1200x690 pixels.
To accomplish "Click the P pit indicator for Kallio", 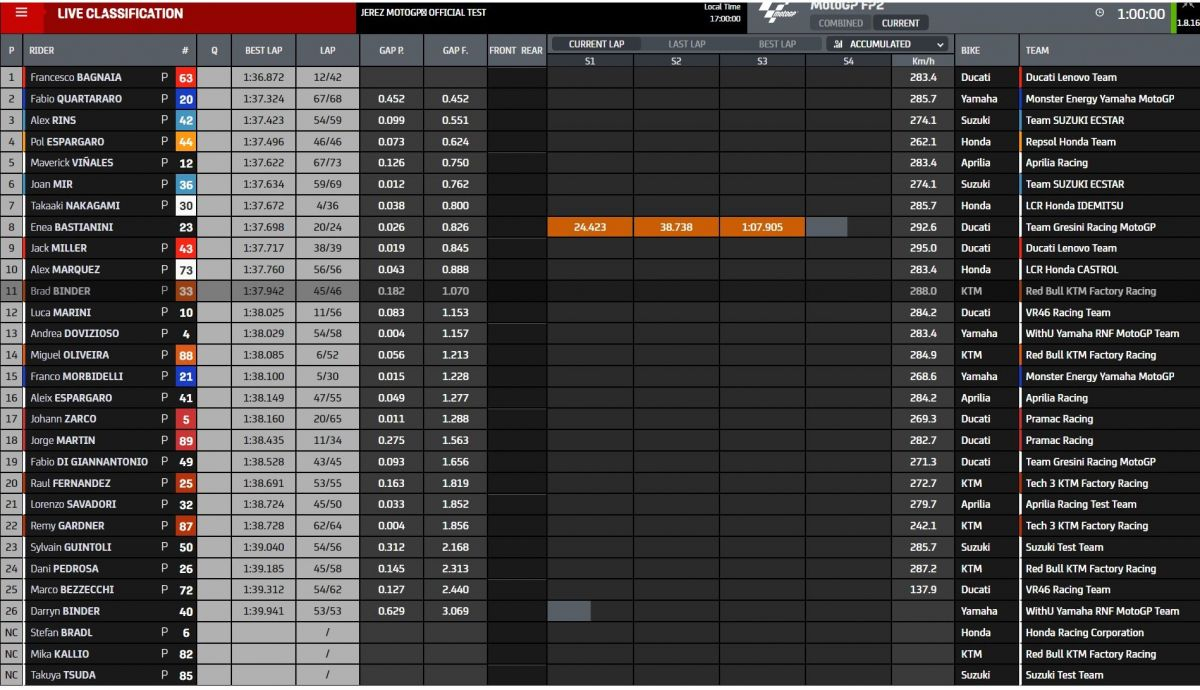I will (x=165, y=654).
